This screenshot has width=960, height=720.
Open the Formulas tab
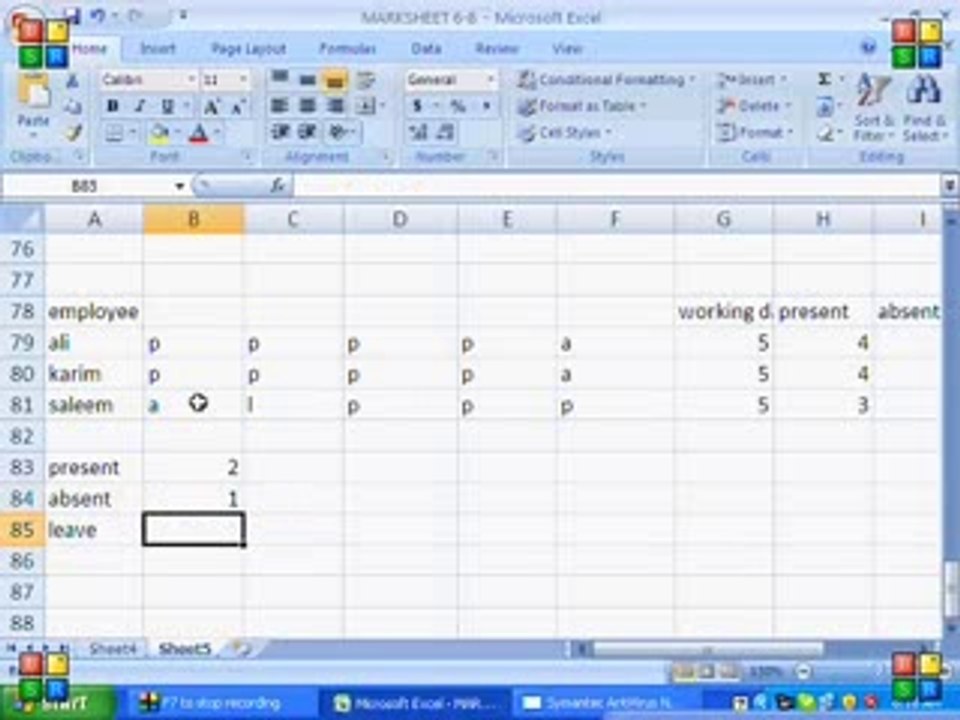click(x=347, y=49)
